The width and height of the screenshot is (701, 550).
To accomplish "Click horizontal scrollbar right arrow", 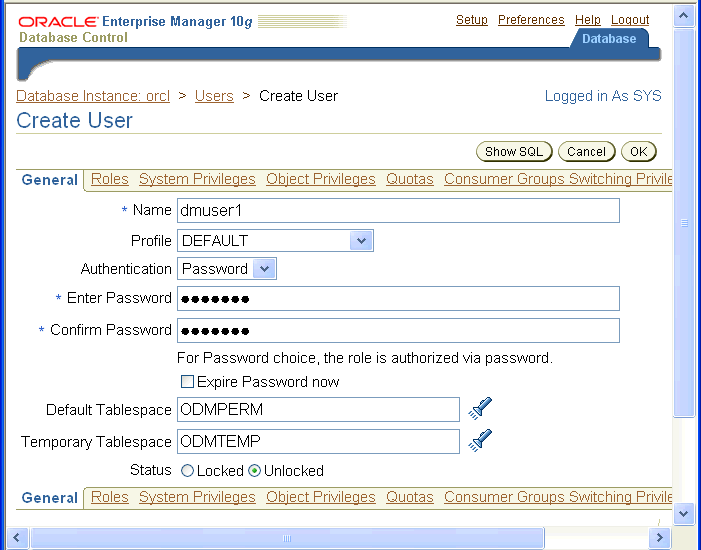I will point(659,538).
